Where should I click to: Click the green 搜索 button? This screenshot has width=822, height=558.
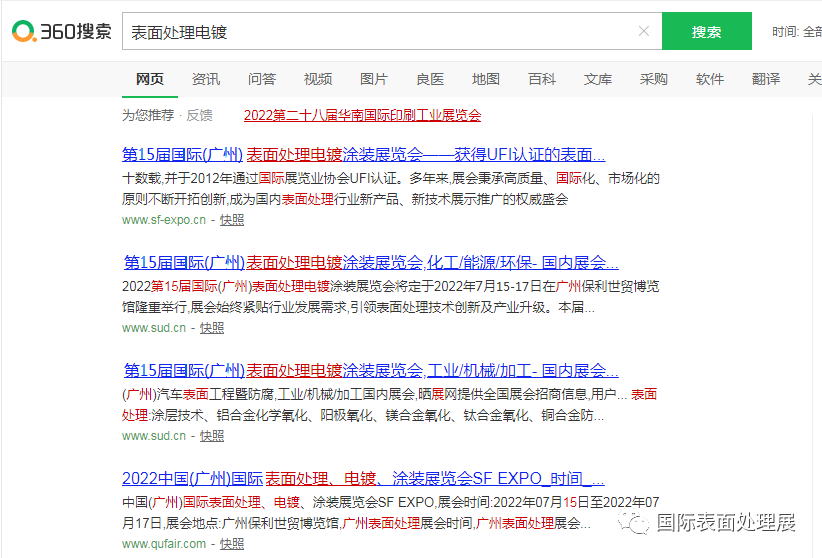[x=706, y=31]
